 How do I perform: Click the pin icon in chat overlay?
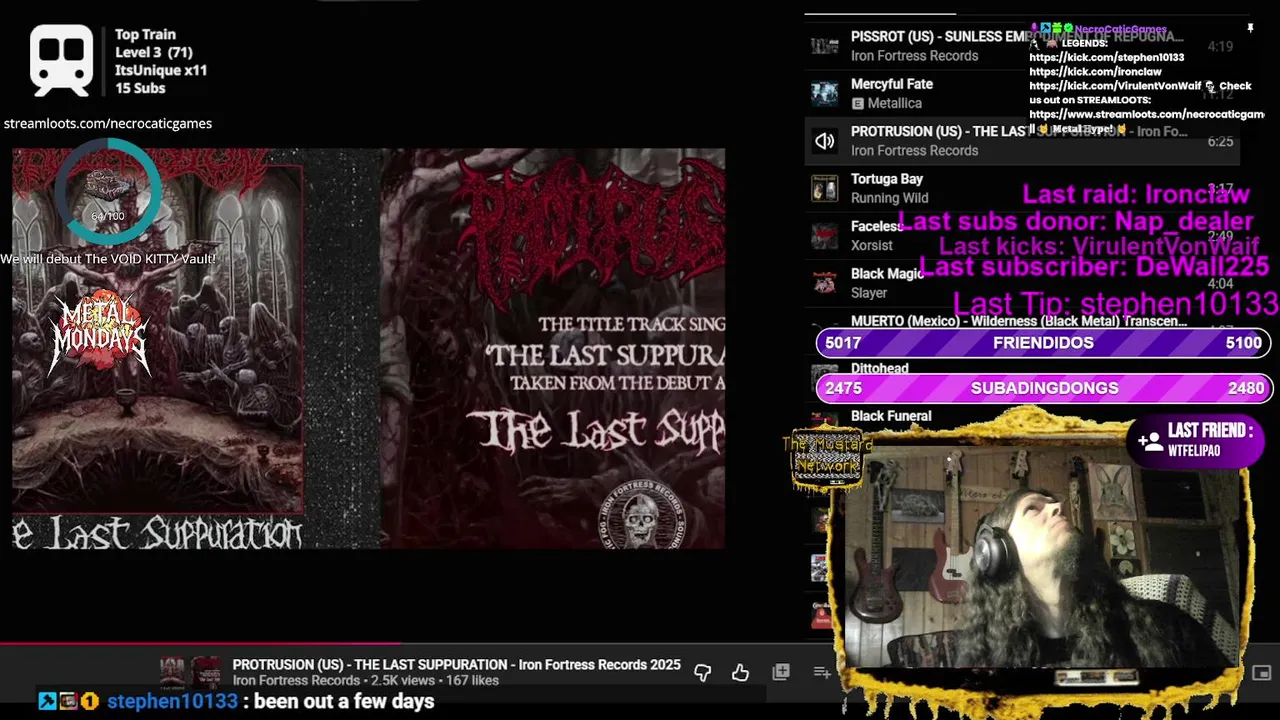(1250, 29)
